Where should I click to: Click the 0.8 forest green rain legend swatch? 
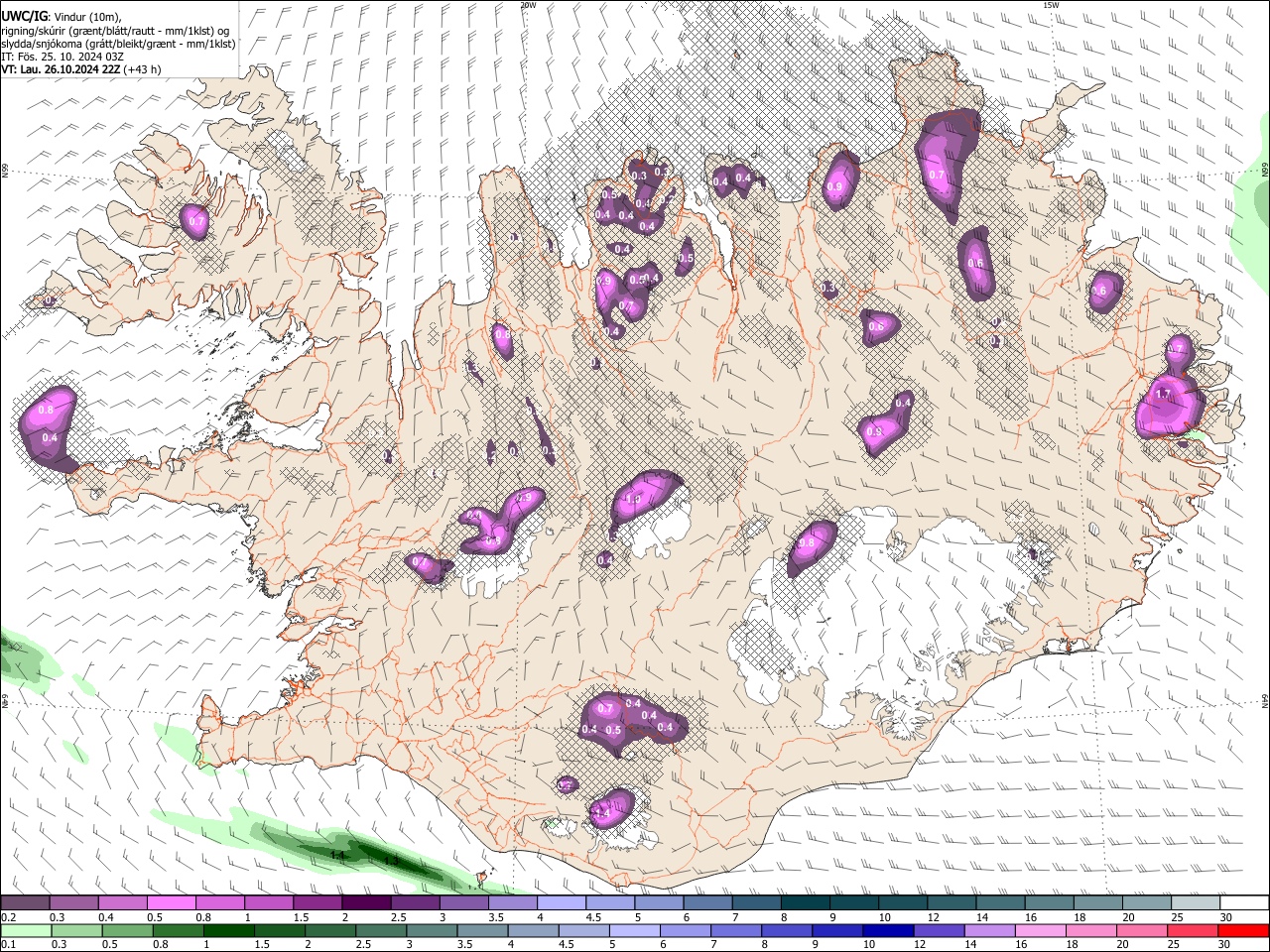click(178, 930)
